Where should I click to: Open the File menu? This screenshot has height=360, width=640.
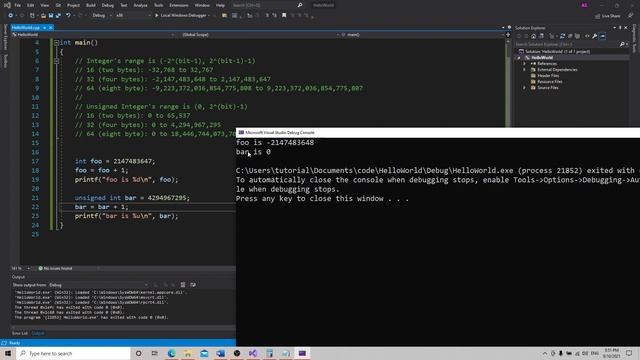tap(18, 5)
